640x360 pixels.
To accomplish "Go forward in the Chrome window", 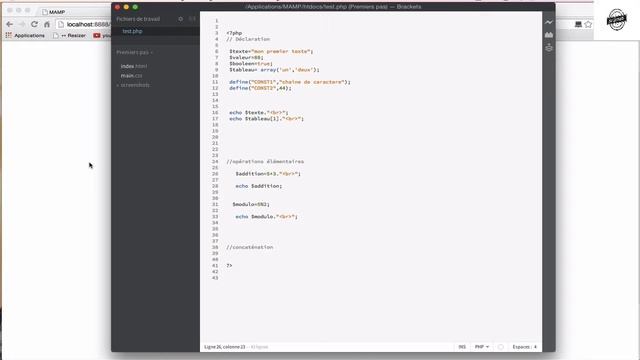I will (x=22, y=24).
